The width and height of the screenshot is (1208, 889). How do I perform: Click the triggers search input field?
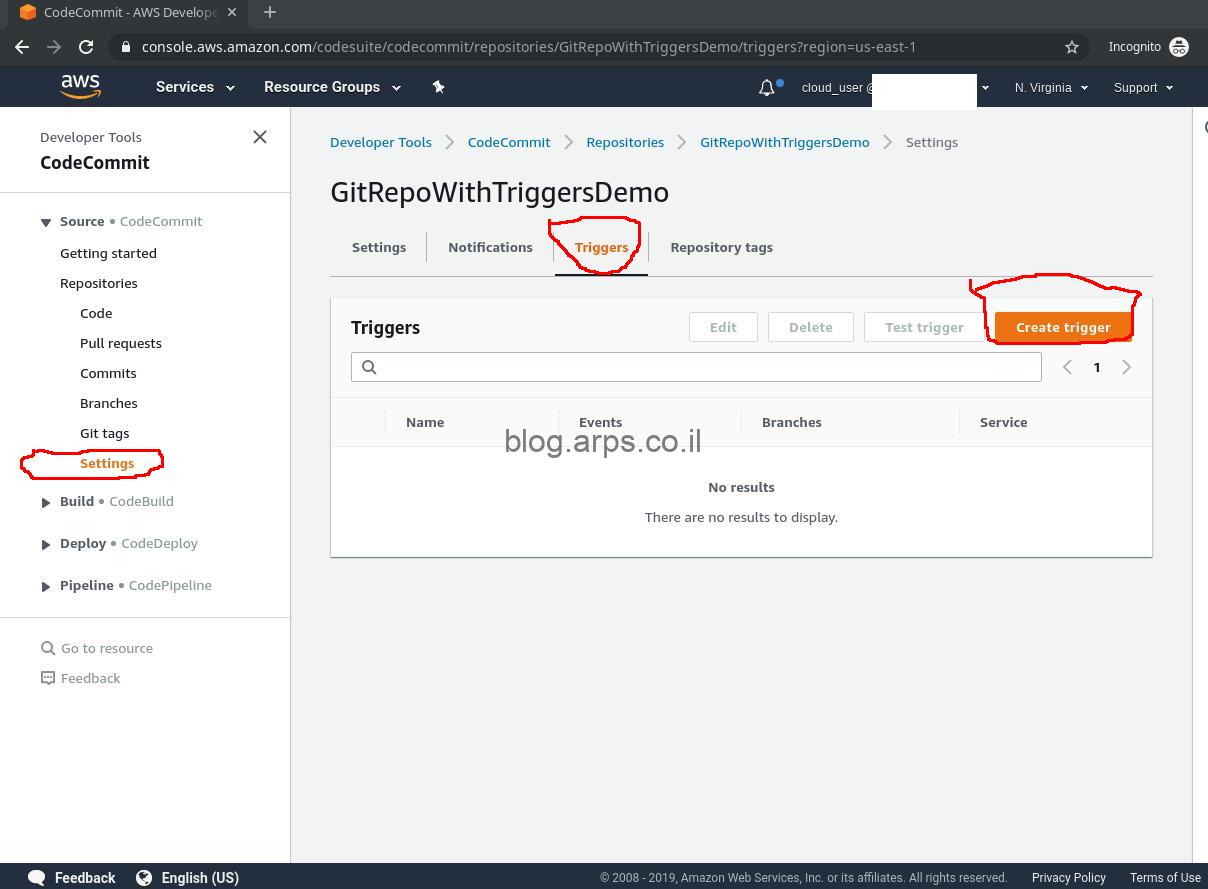pos(696,367)
